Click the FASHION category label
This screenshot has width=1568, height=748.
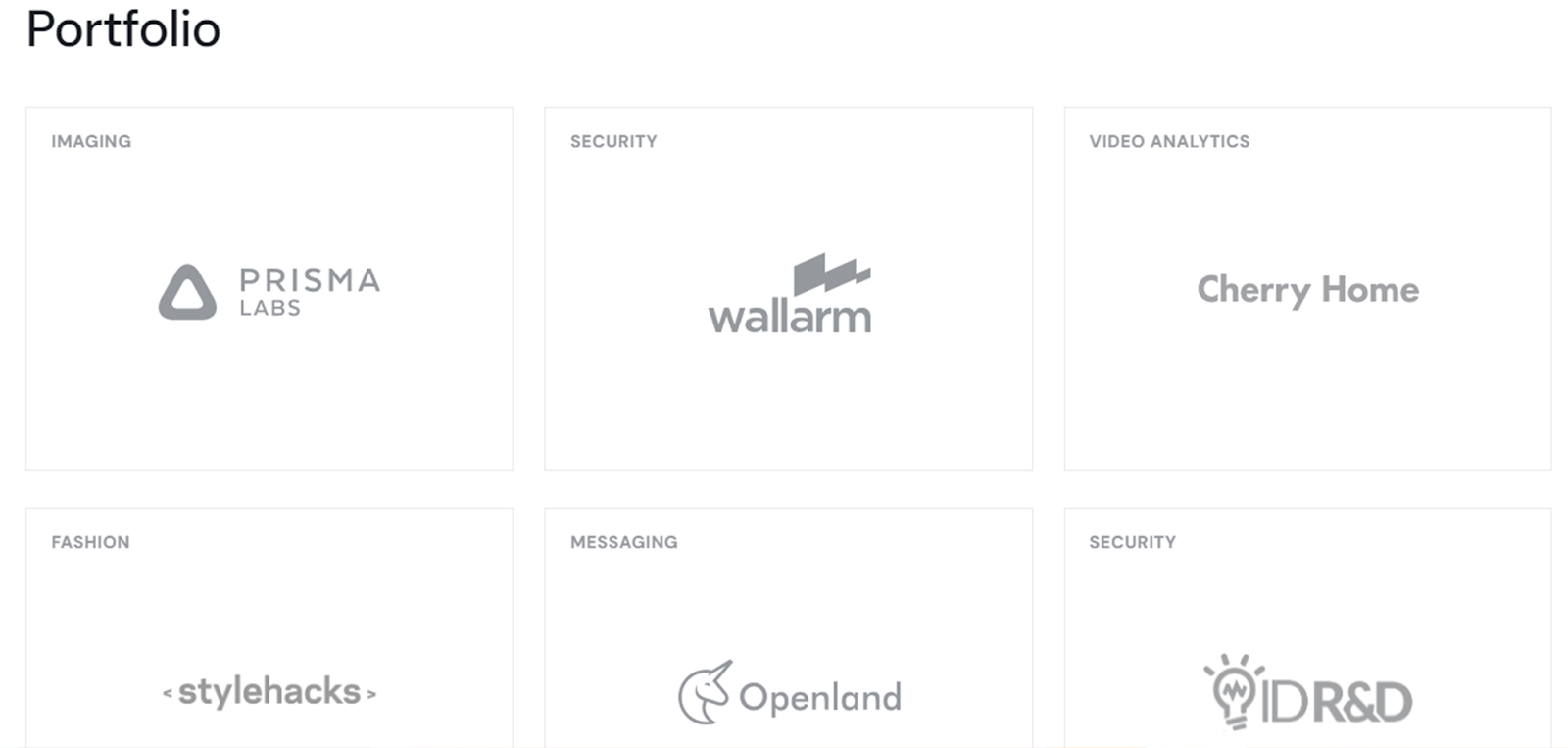[x=90, y=542]
